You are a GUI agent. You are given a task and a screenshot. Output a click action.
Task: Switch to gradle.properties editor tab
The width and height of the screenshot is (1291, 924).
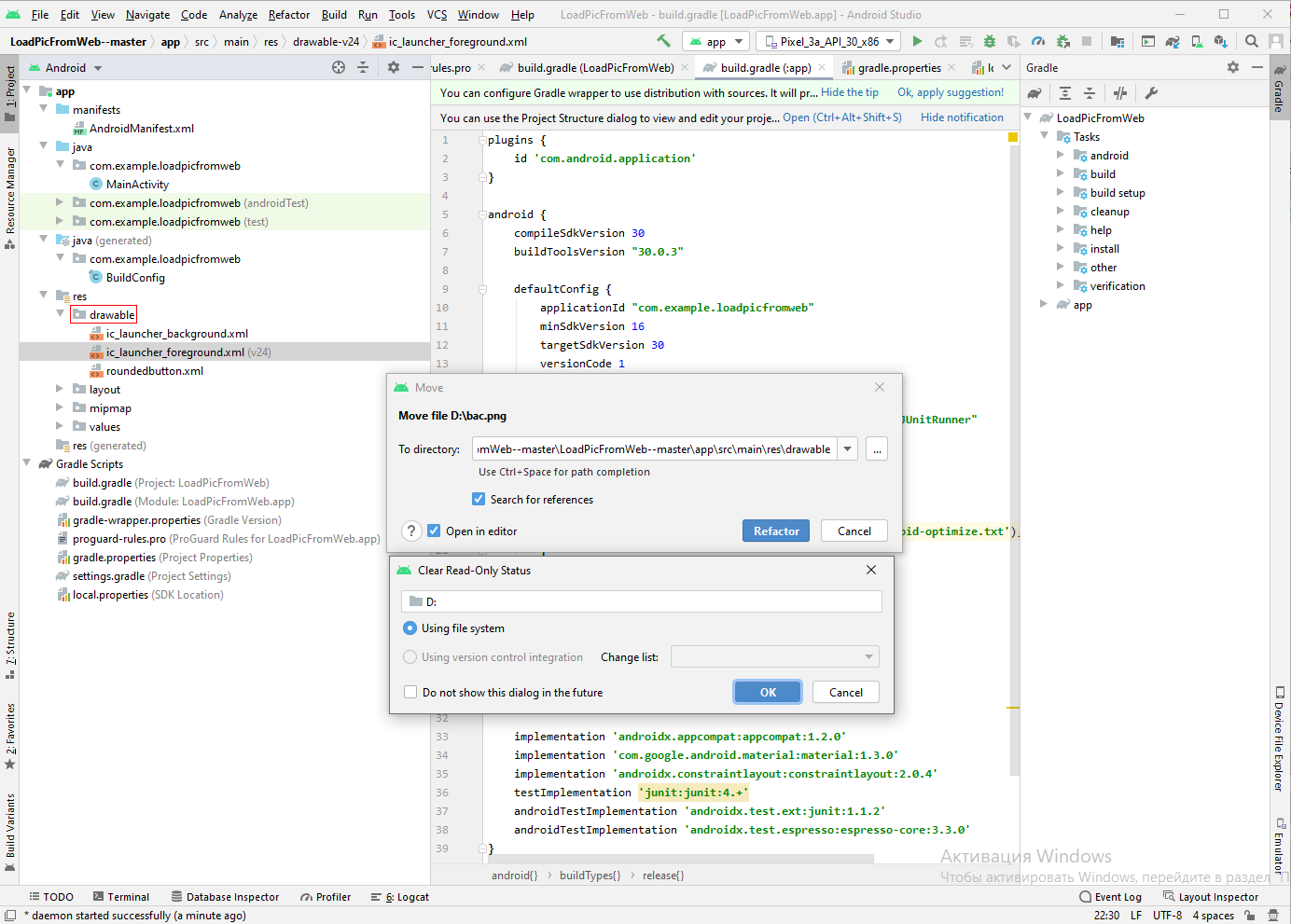[x=899, y=67]
